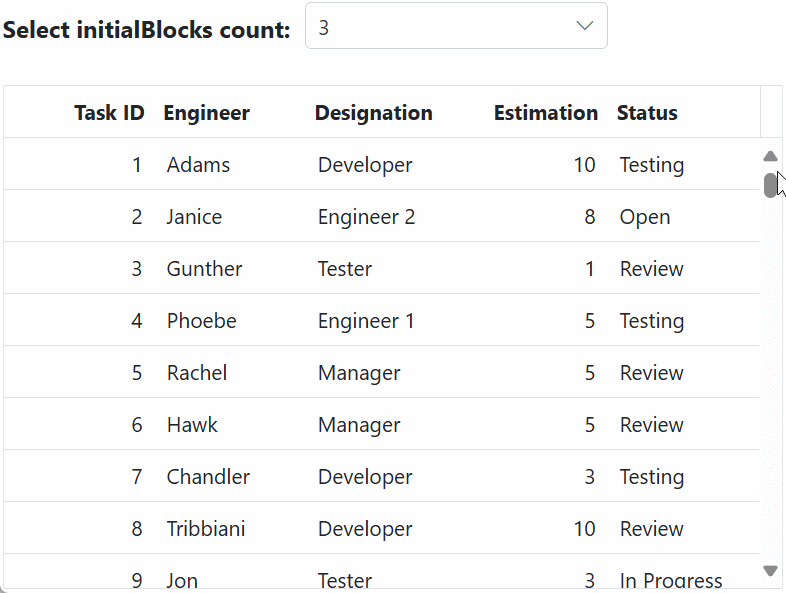786x593 pixels.
Task: Click estimation 1 in Gunther row
Action: coord(590,269)
